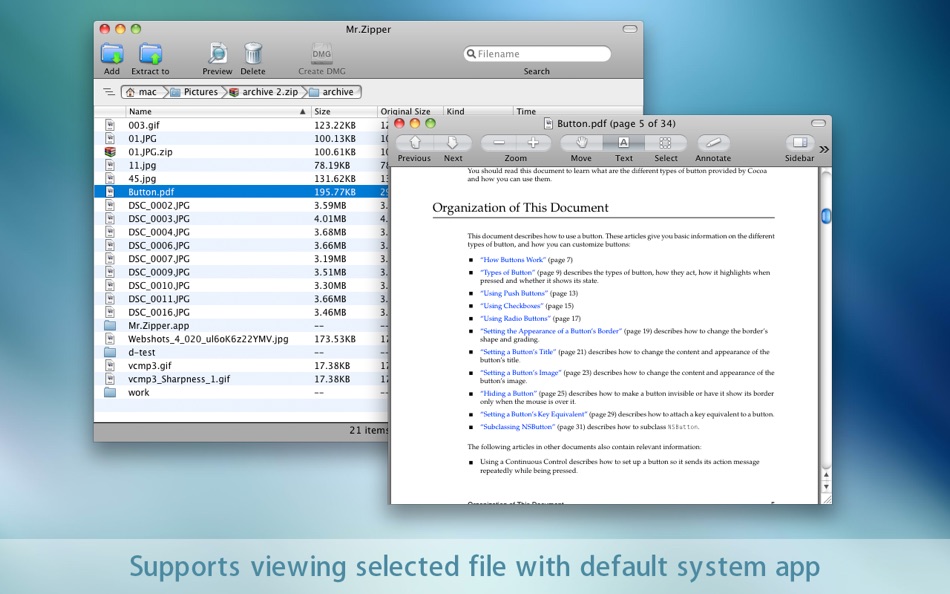The image size is (950, 594).
Task: Select file 11.jpg
Action: click(241, 165)
